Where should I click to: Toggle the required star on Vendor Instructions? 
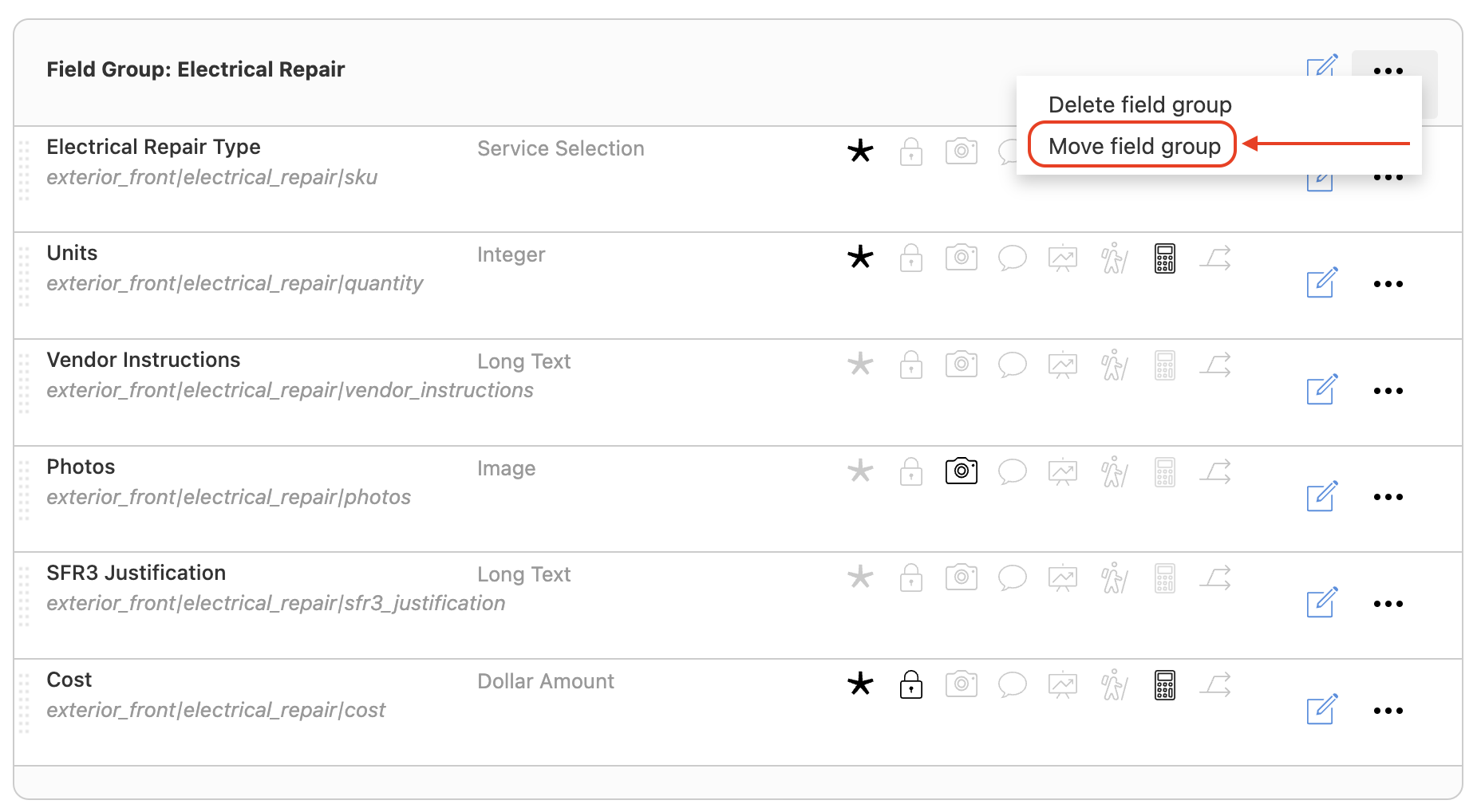point(859,365)
